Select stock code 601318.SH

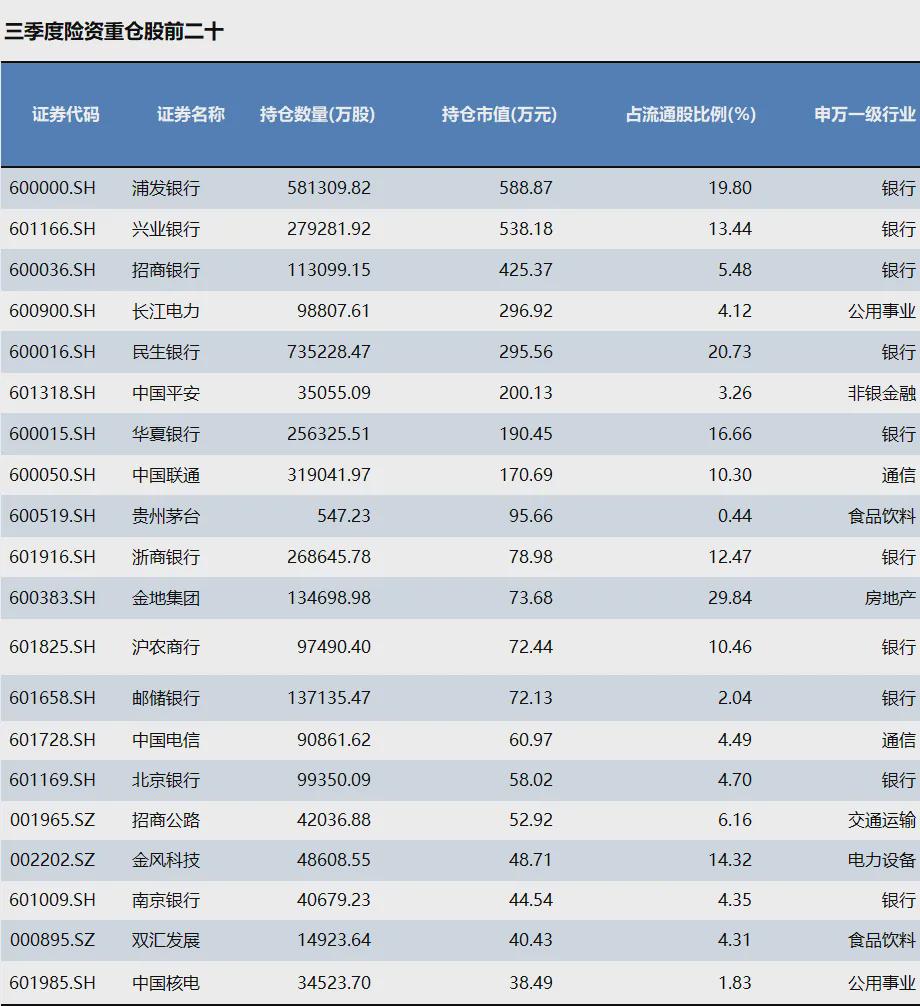[52, 393]
